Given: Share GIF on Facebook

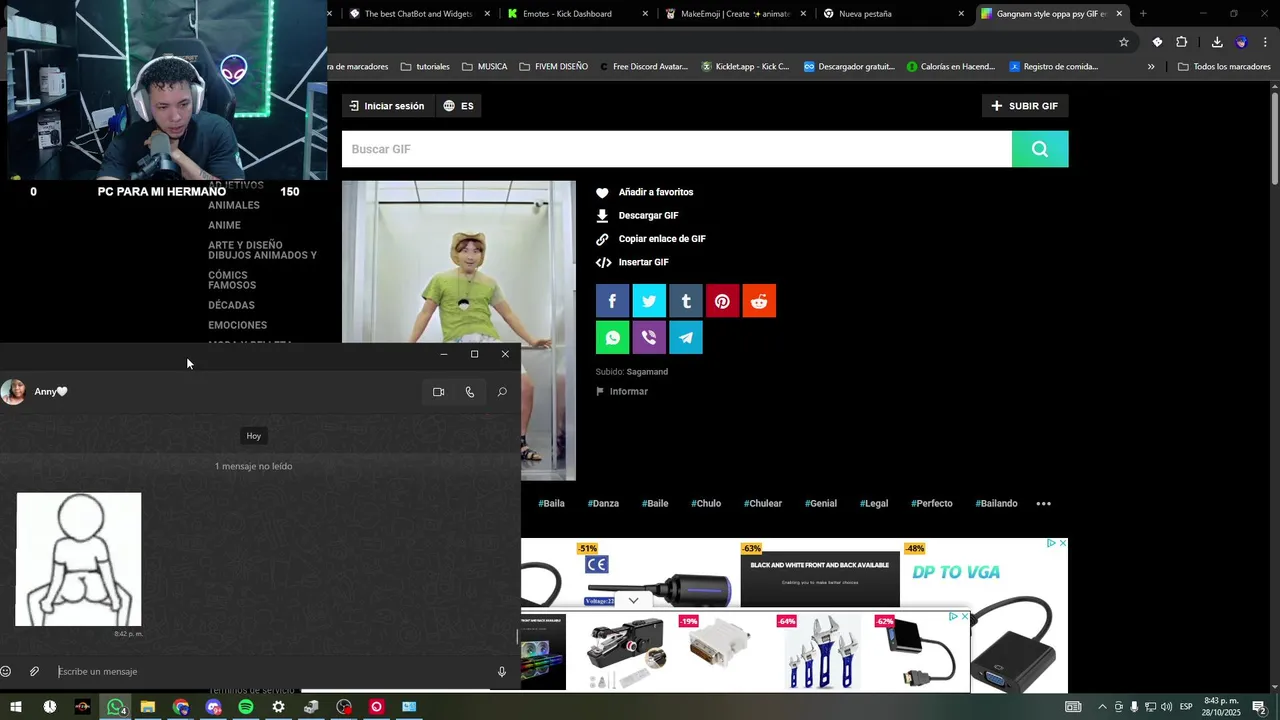Looking at the screenshot, I should [x=613, y=301].
